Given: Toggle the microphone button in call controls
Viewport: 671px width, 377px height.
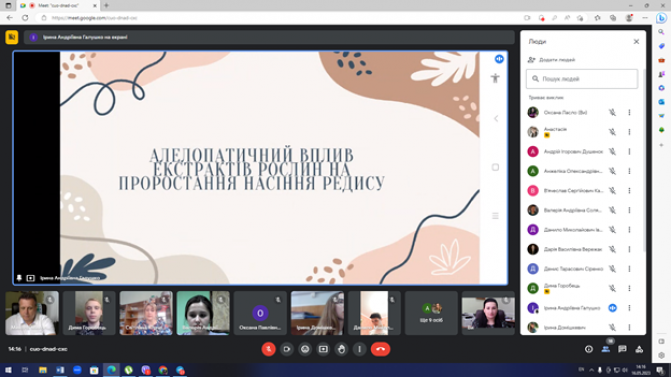Looking at the screenshot, I should [268, 349].
